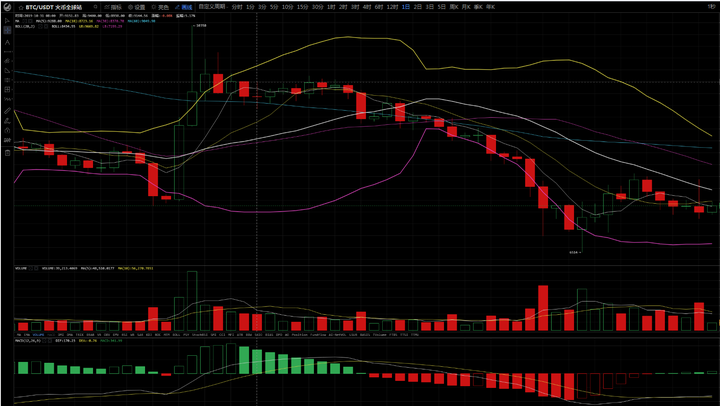
Task: Switch to the 月K monthly chart
Action: (x=466, y=7)
